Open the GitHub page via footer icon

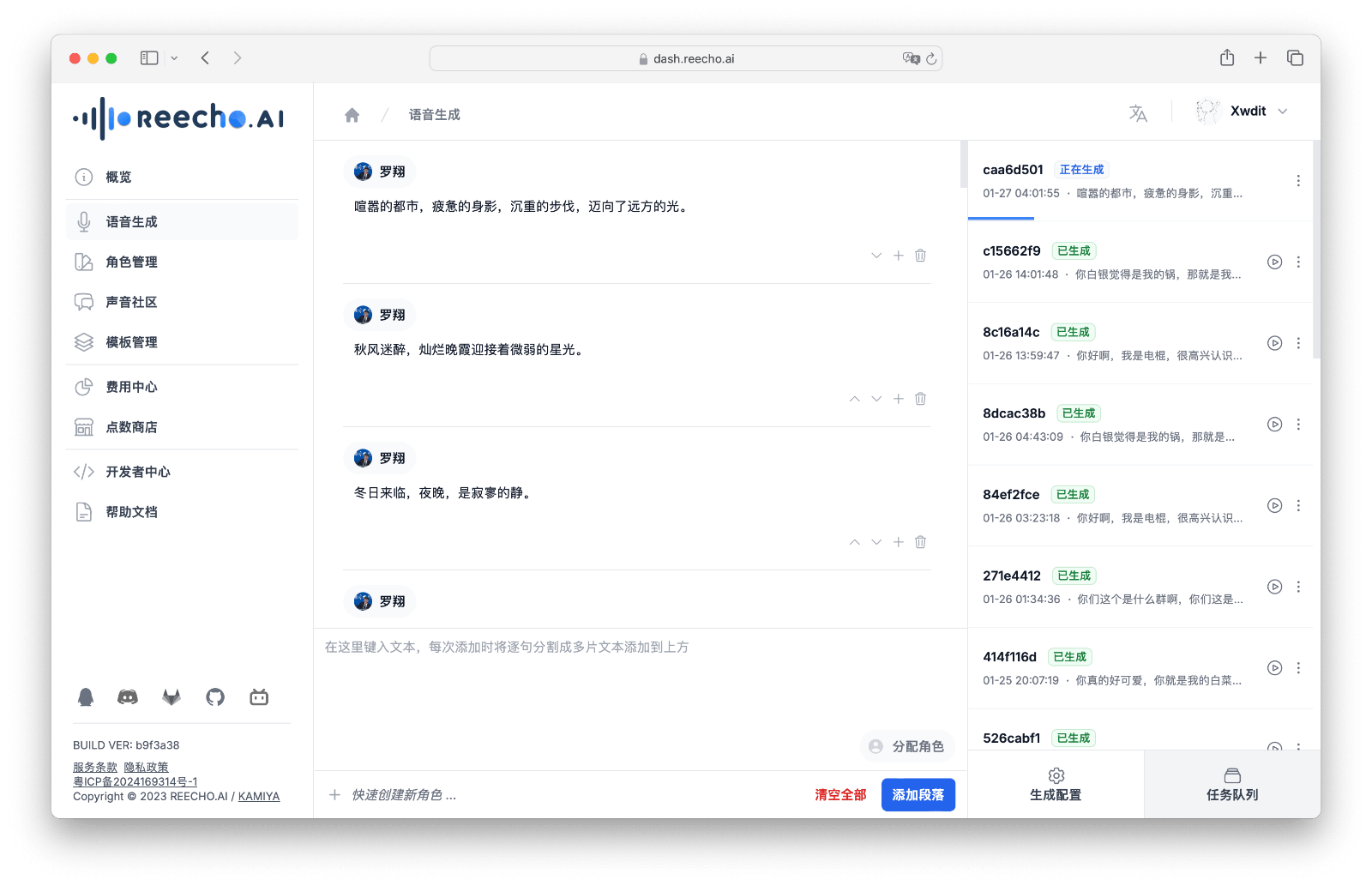pyautogui.click(x=214, y=697)
